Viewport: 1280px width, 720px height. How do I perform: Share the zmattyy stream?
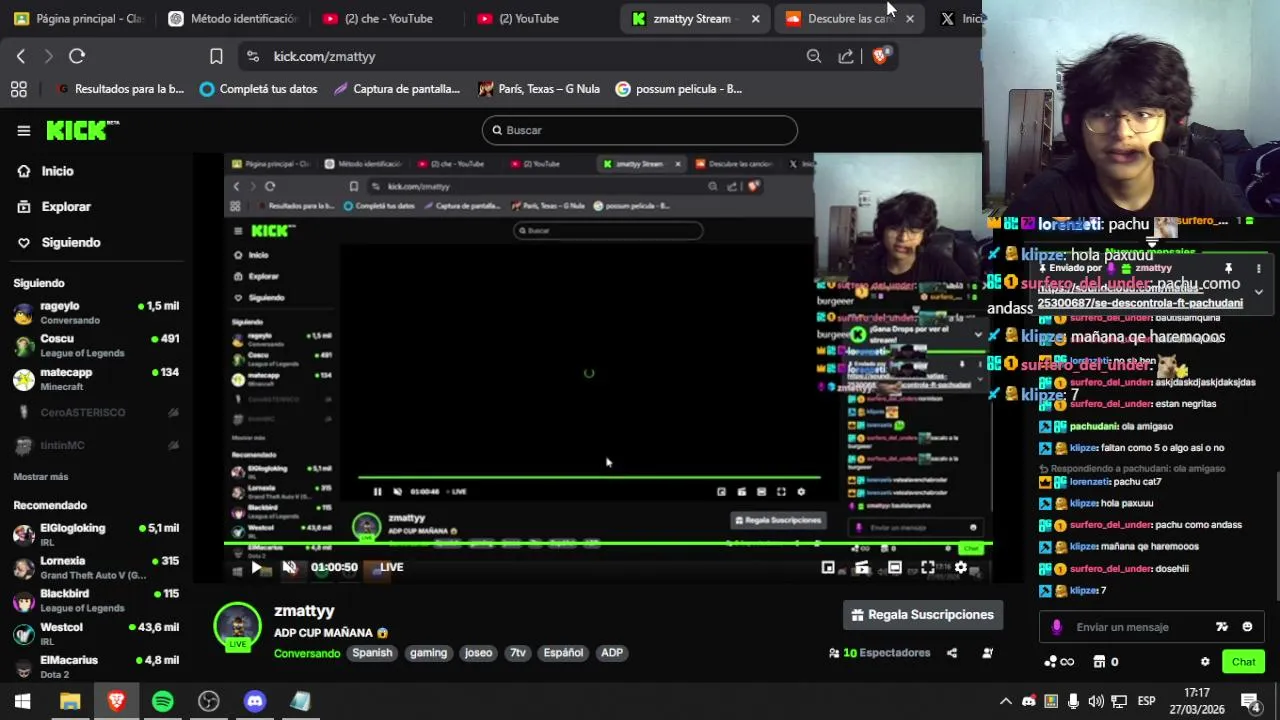pos(952,653)
